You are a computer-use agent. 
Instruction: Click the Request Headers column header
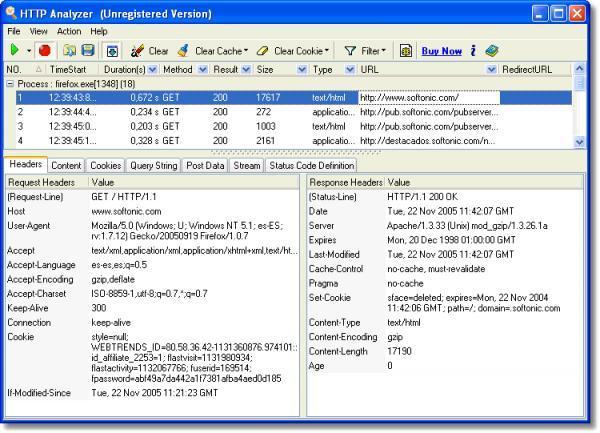coord(47,182)
